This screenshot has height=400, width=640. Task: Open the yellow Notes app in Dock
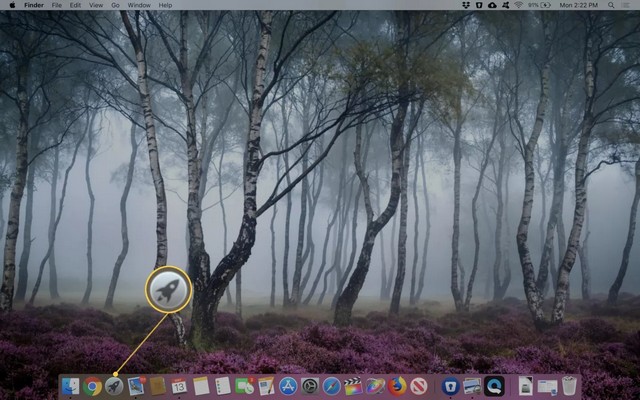[201, 386]
